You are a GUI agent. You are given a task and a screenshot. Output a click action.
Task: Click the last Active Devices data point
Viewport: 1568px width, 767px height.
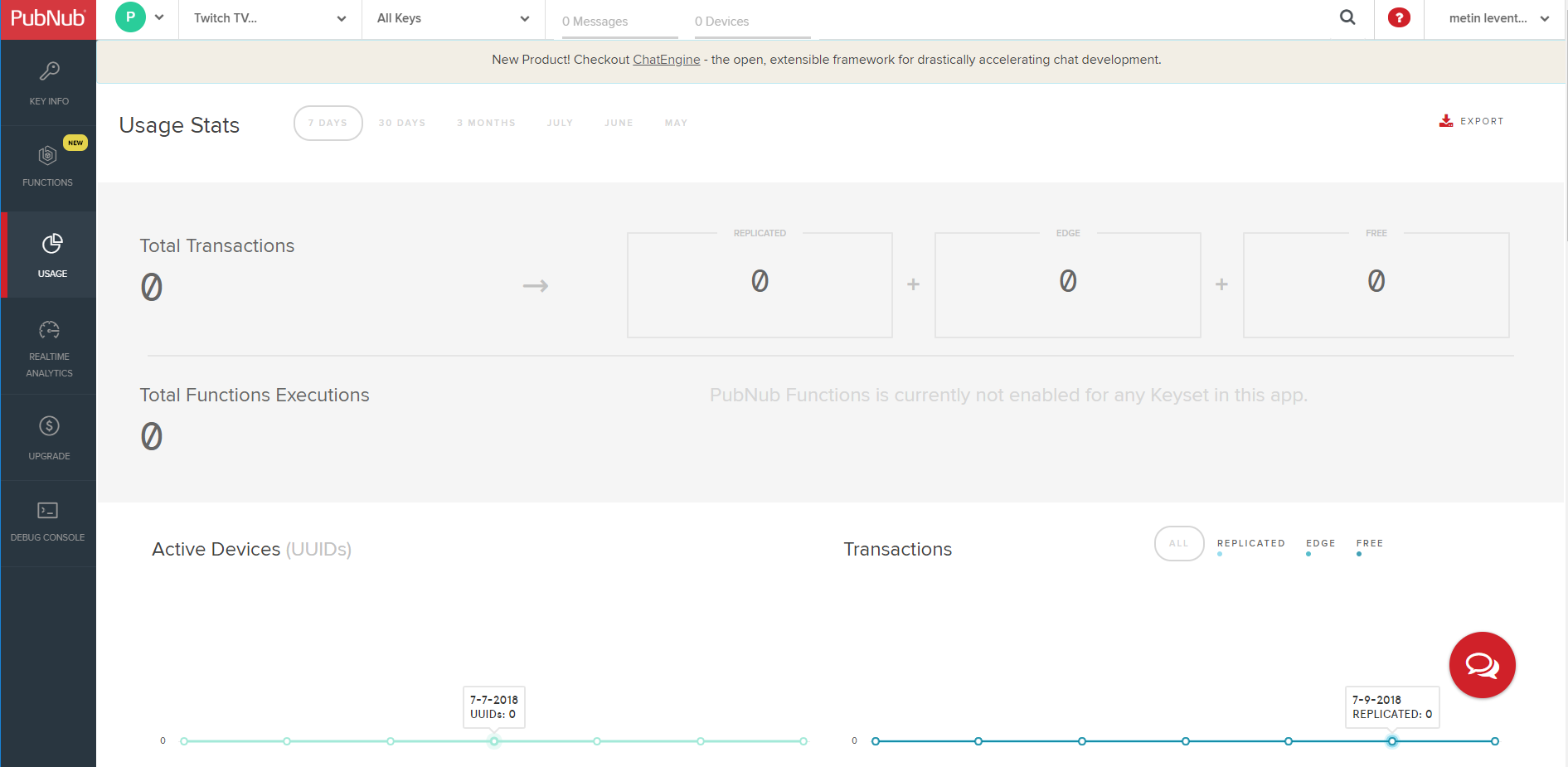(803, 741)
